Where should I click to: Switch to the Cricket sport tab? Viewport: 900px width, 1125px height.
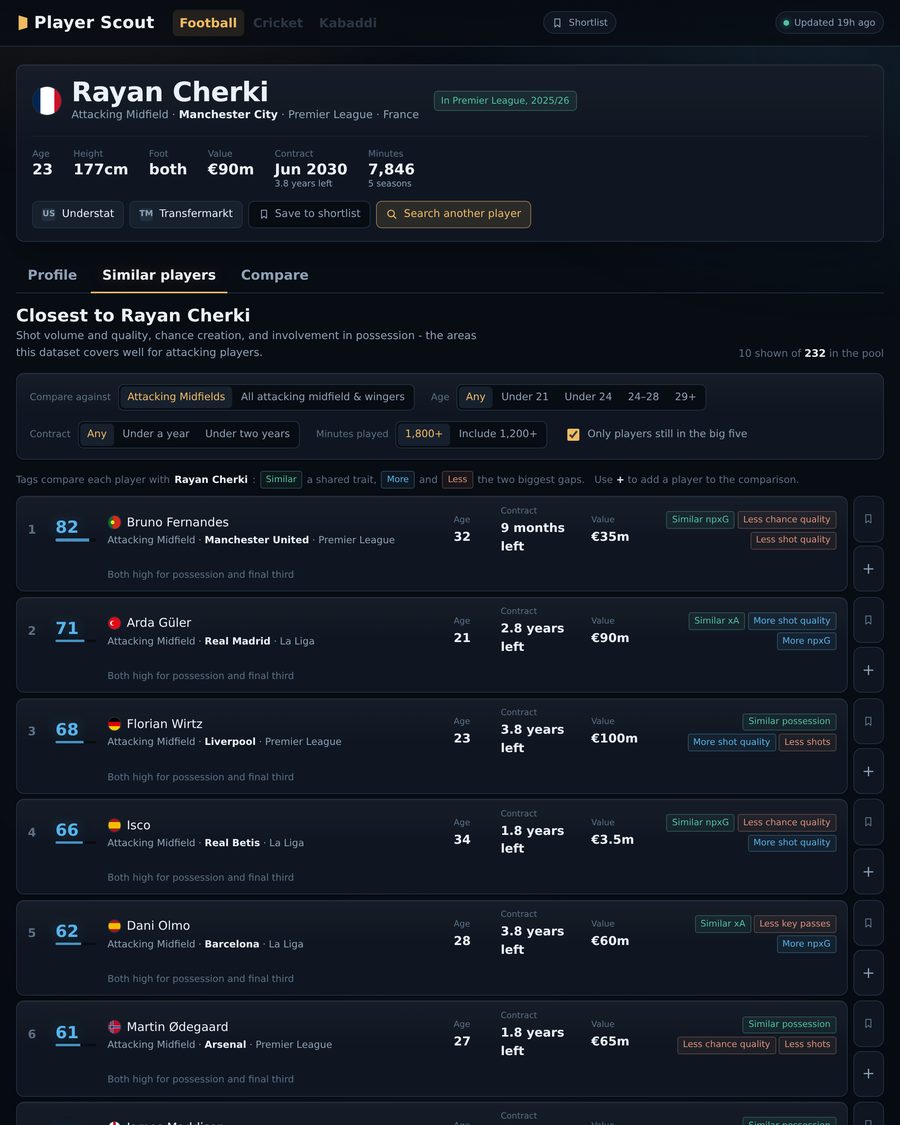(x=278, y=23)
